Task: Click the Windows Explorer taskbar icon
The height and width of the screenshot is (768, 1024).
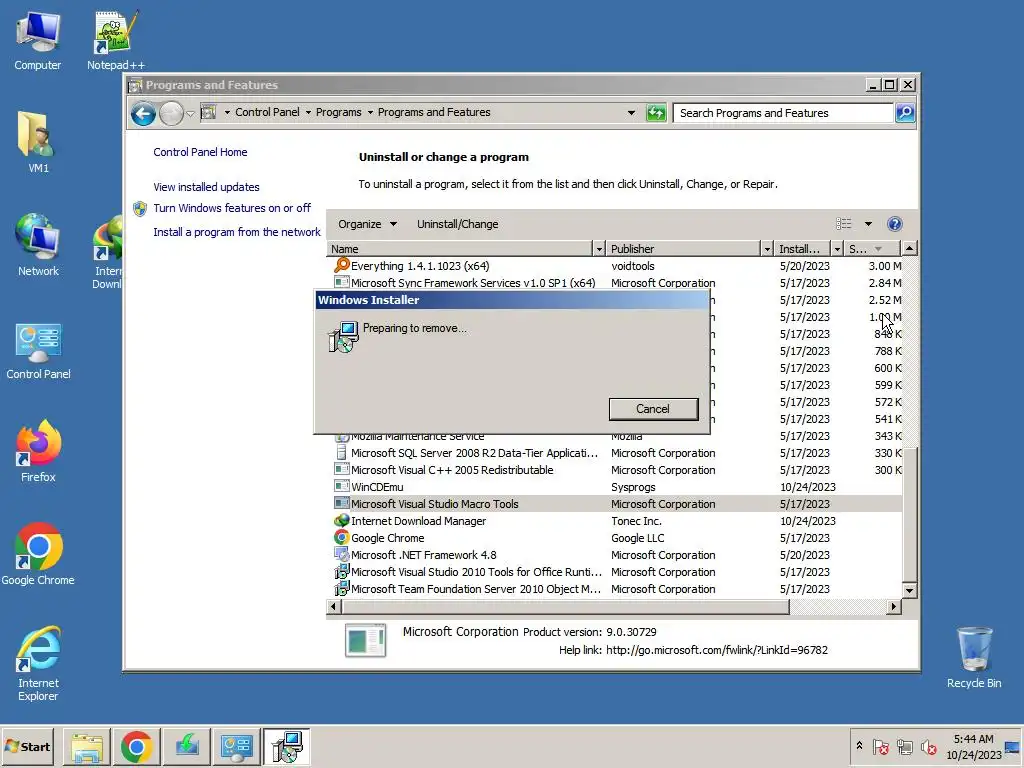Action: pyautogui.click(x=87, y=747)
